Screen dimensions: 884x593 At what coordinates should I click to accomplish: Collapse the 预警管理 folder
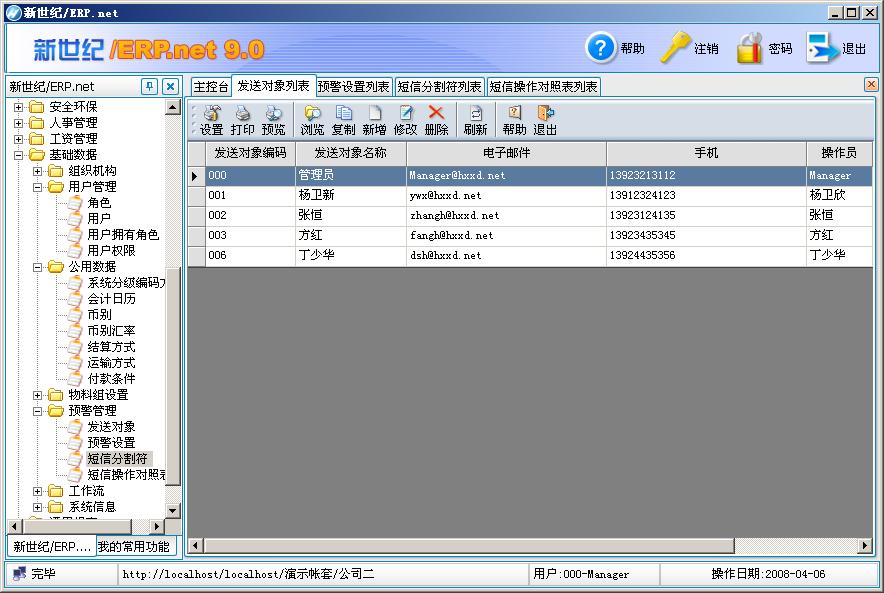(37, 411)
